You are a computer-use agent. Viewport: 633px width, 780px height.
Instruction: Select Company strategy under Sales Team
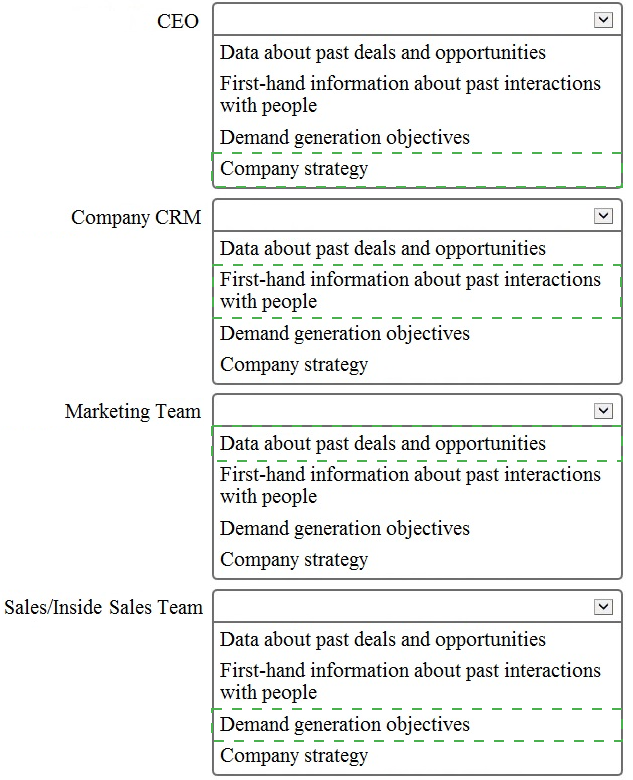click(x=417, y=756)
